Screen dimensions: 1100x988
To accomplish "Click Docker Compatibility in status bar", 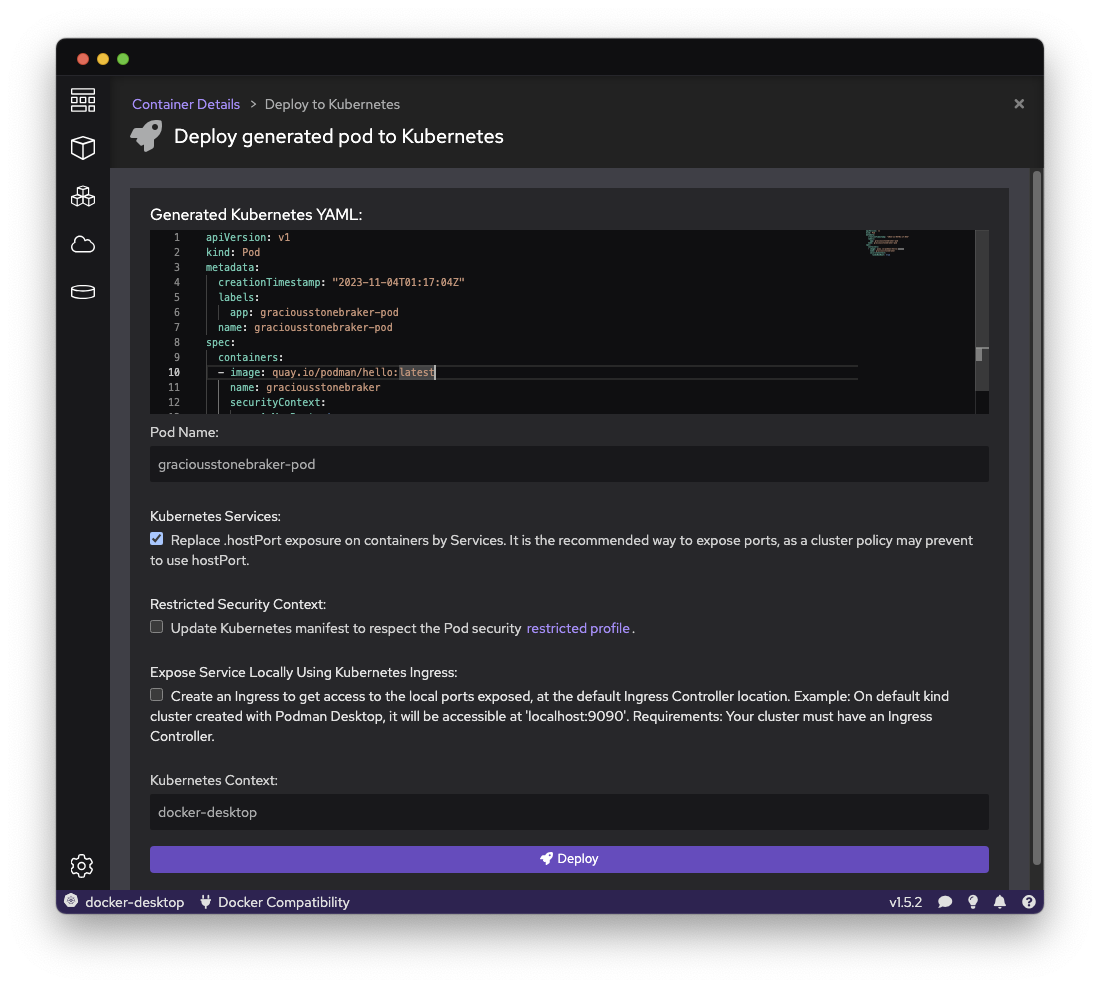I will 283,902.
